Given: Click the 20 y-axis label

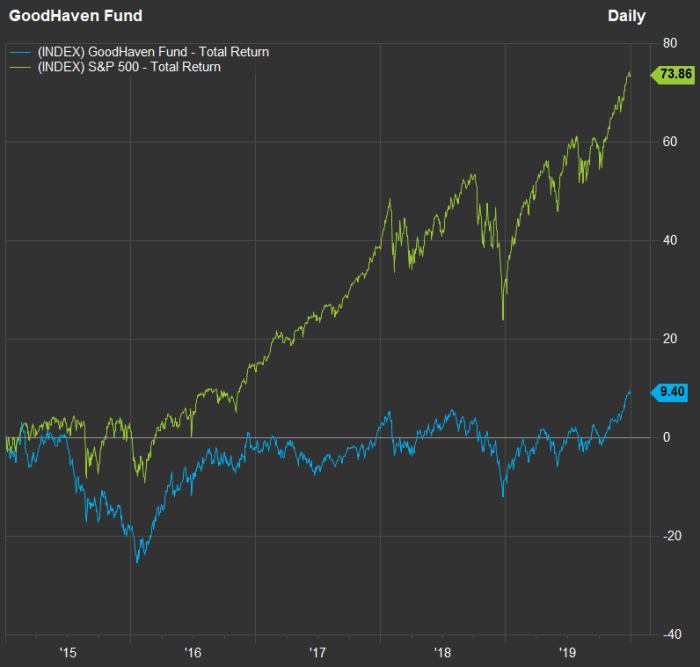Looking at the screenshot, I should click(670, 339).
